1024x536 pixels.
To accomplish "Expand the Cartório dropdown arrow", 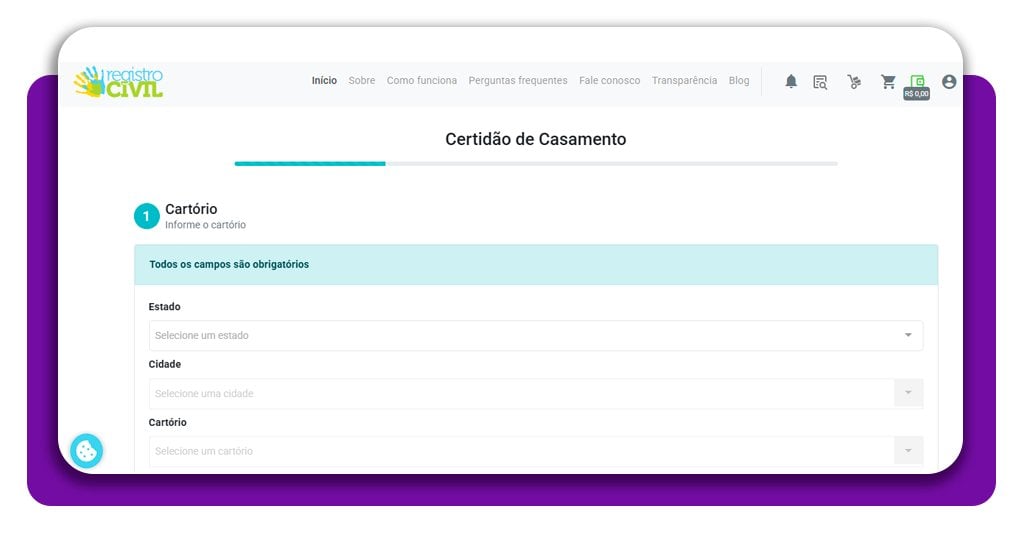I will coord(908,451).
